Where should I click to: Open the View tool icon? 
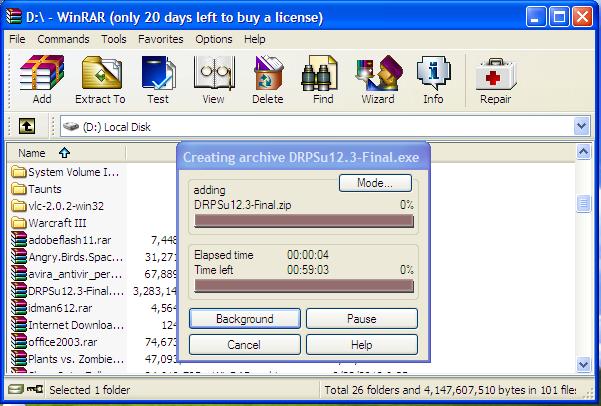[x=213, y=73]
